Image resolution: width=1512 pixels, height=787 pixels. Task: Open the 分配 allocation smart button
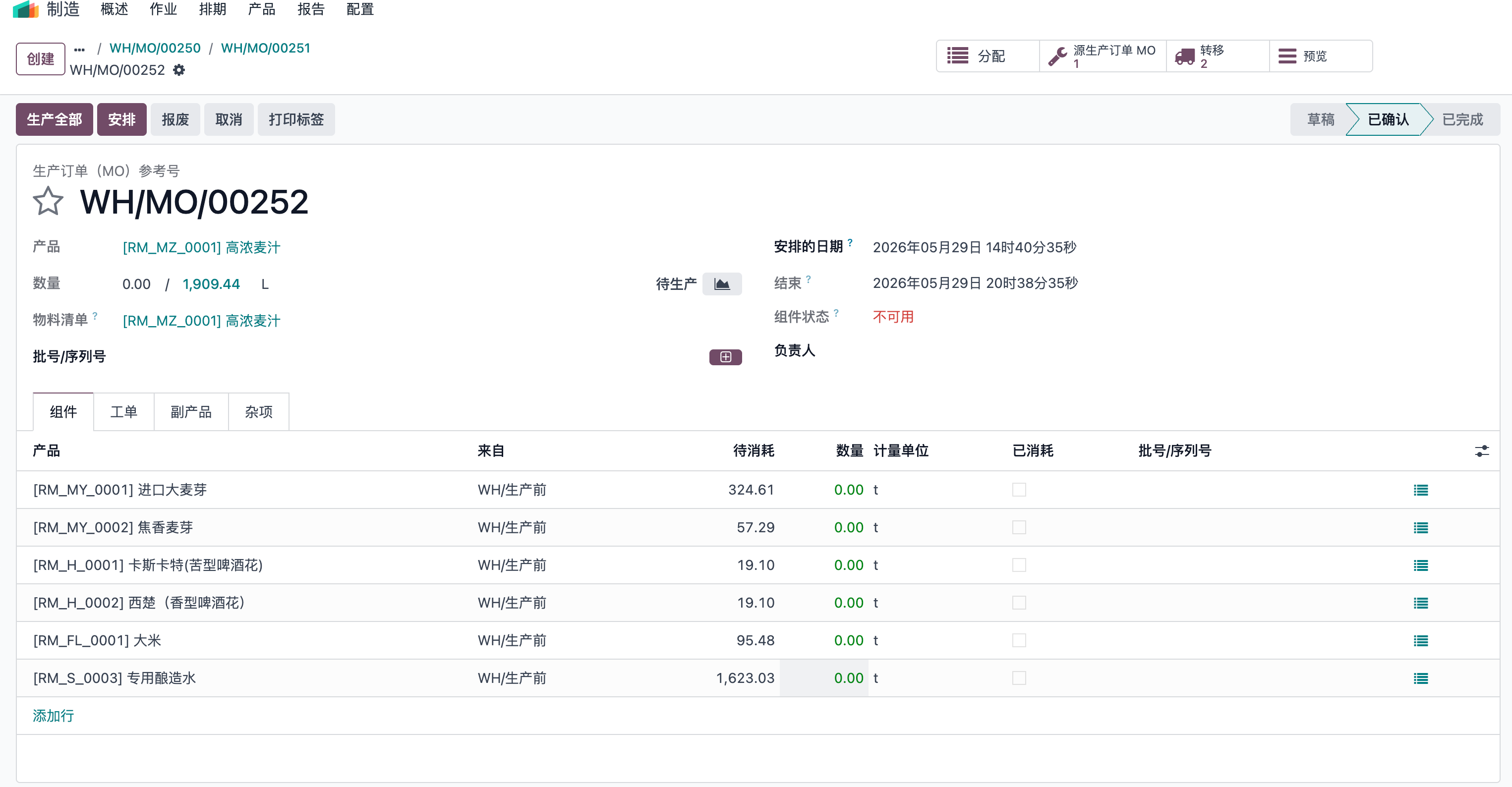(987, 56)
